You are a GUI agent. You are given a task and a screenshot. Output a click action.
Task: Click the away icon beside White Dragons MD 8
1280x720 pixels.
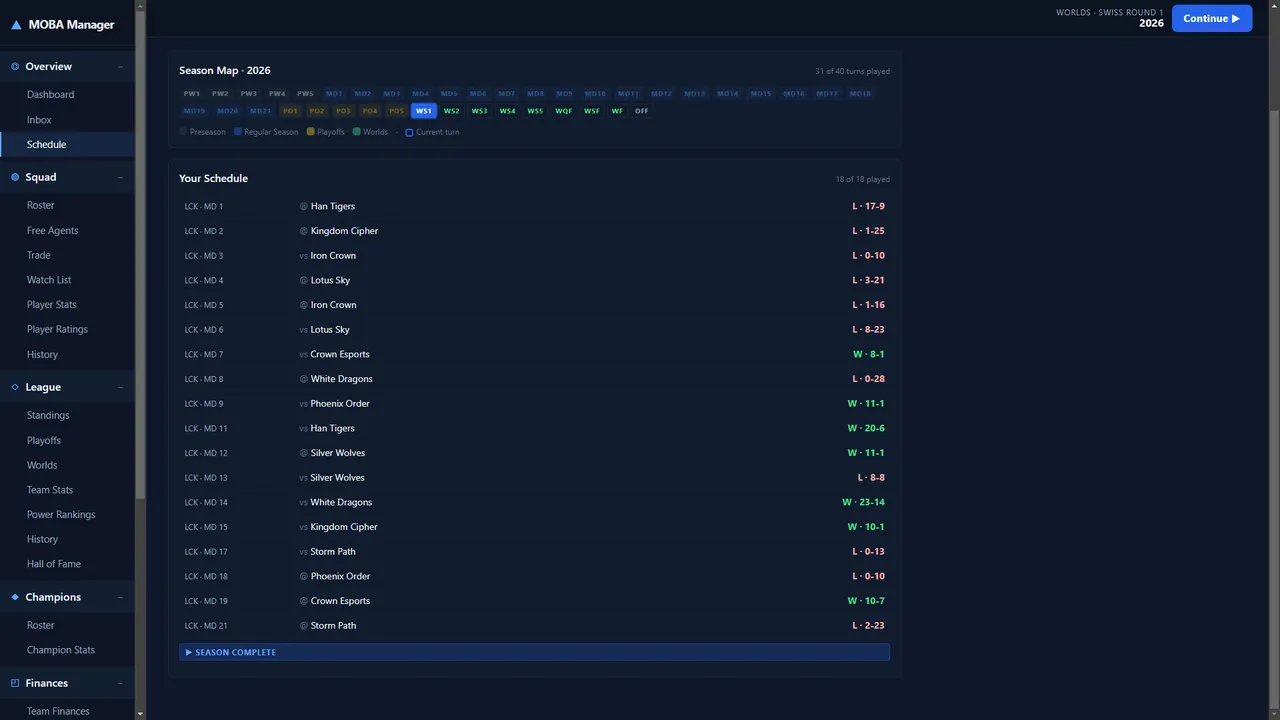(304, 379)
